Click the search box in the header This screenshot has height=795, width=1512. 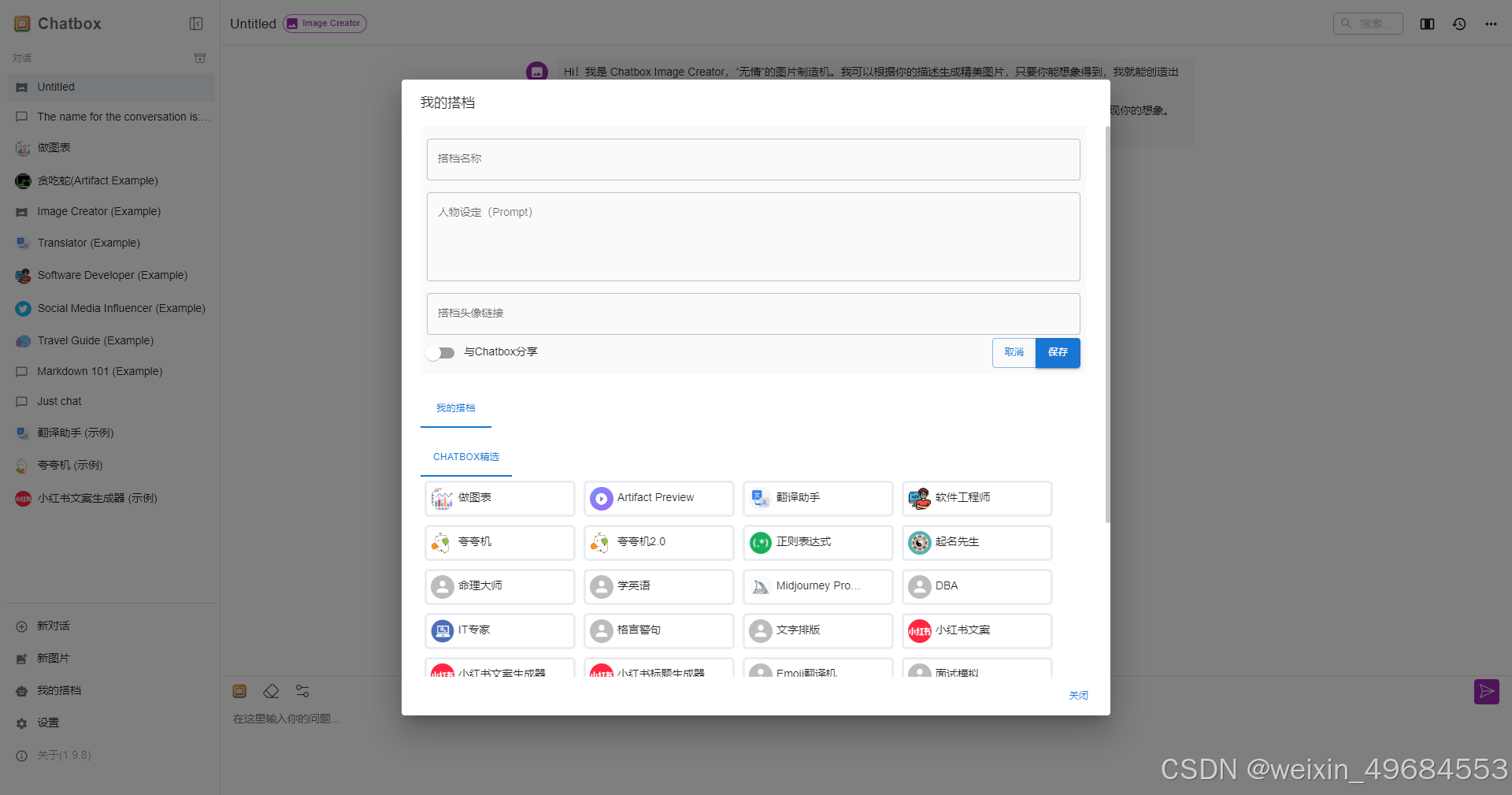(x=1368, y=24)
